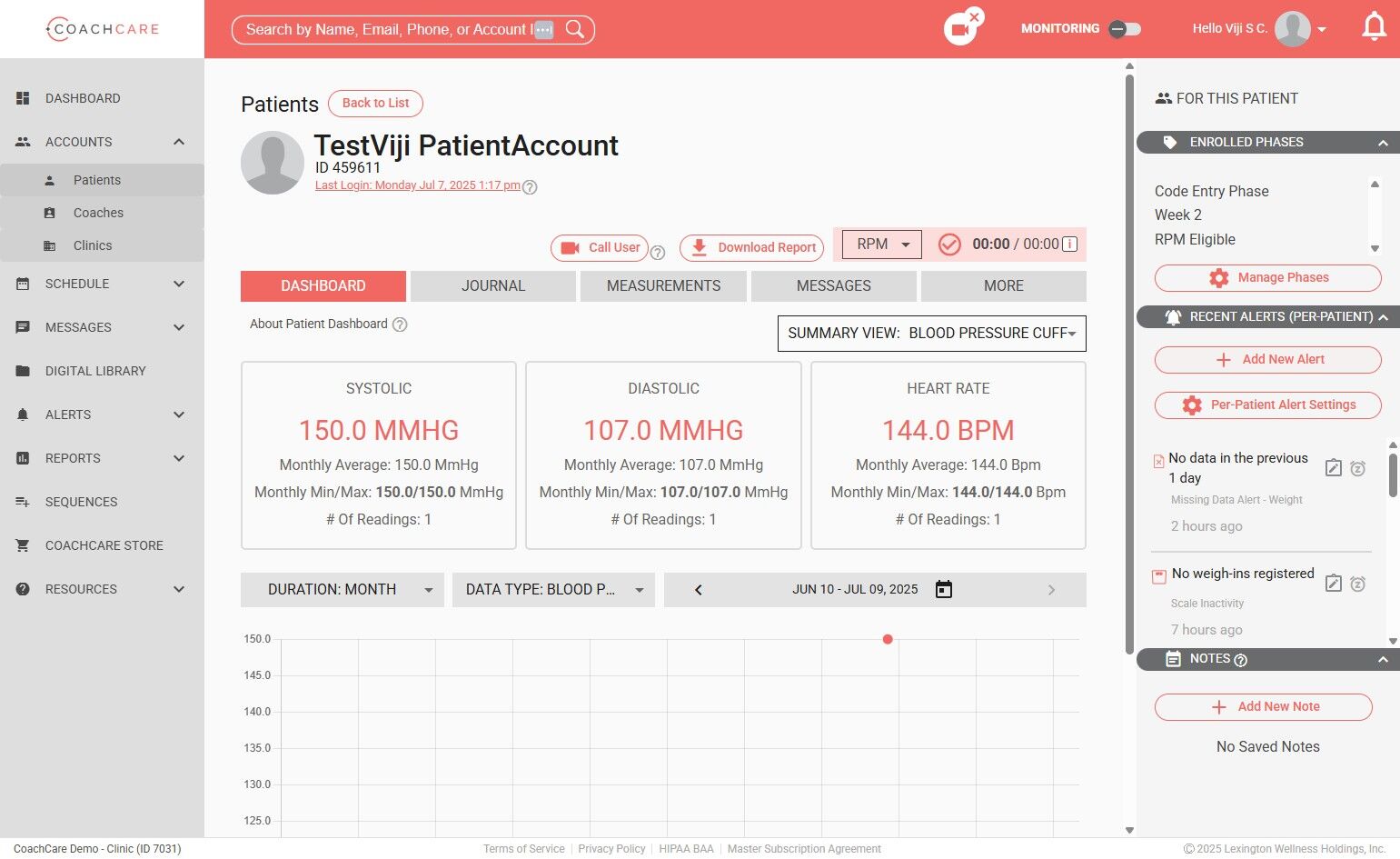Screen dimensions: 1400x859
Task: Edit the 'No weigh-ins registered' alert
Action: tap(1333, 584)
